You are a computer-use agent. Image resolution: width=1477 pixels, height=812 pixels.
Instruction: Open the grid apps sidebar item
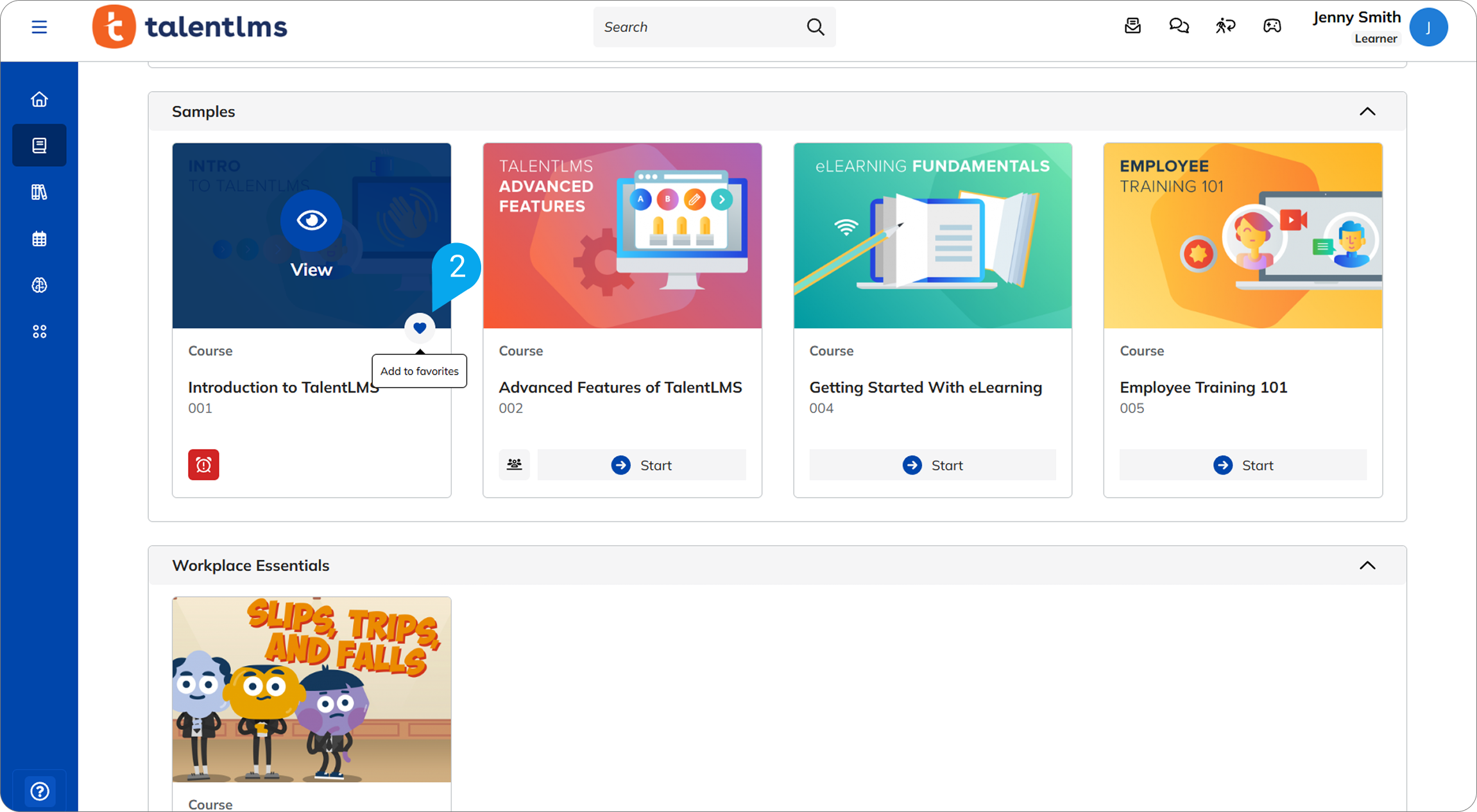pyautogui.click(x=39, y=332)
